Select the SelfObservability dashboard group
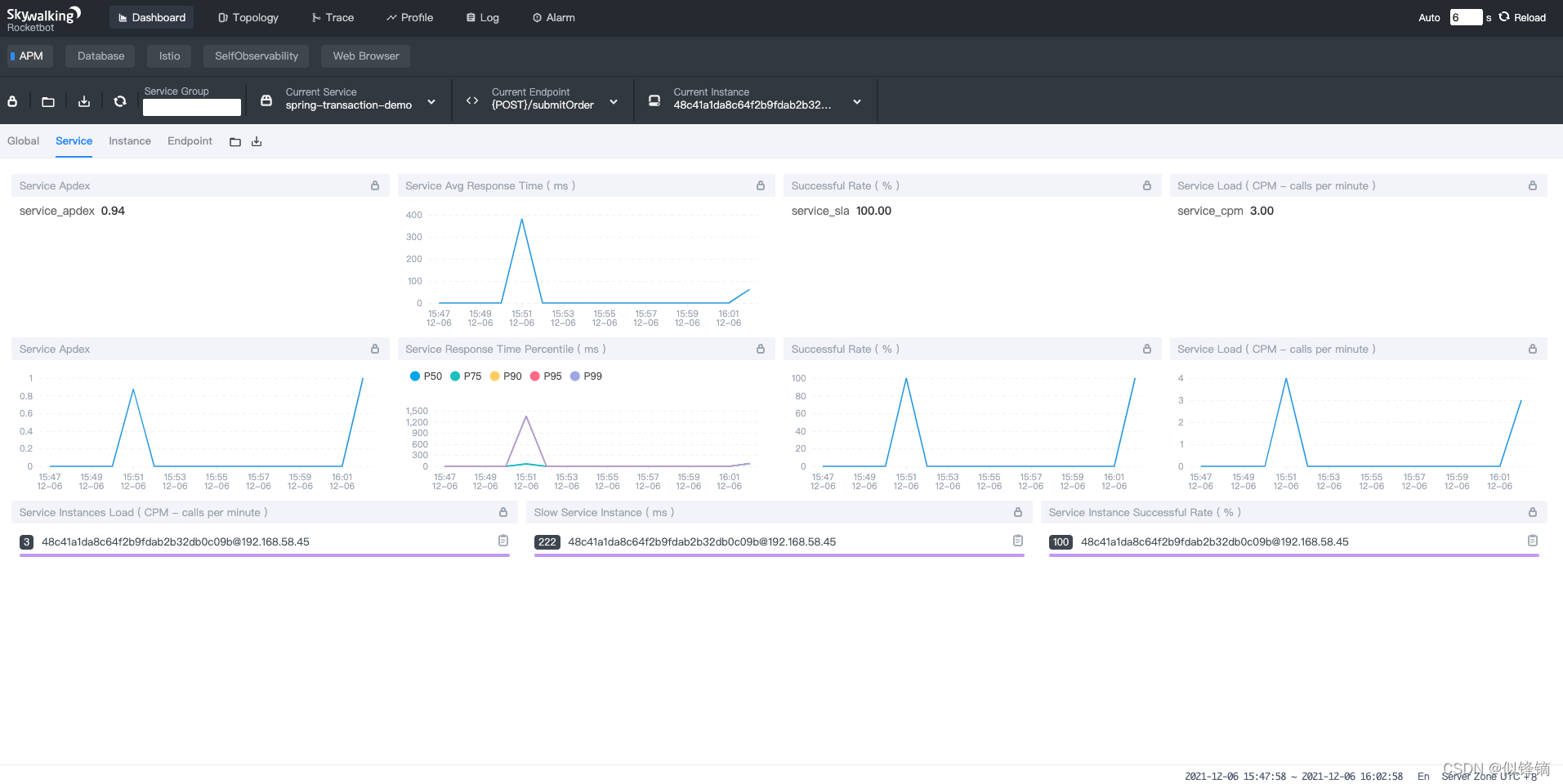The width and height of the screenshot is (1563, 784). click(257, 56)
